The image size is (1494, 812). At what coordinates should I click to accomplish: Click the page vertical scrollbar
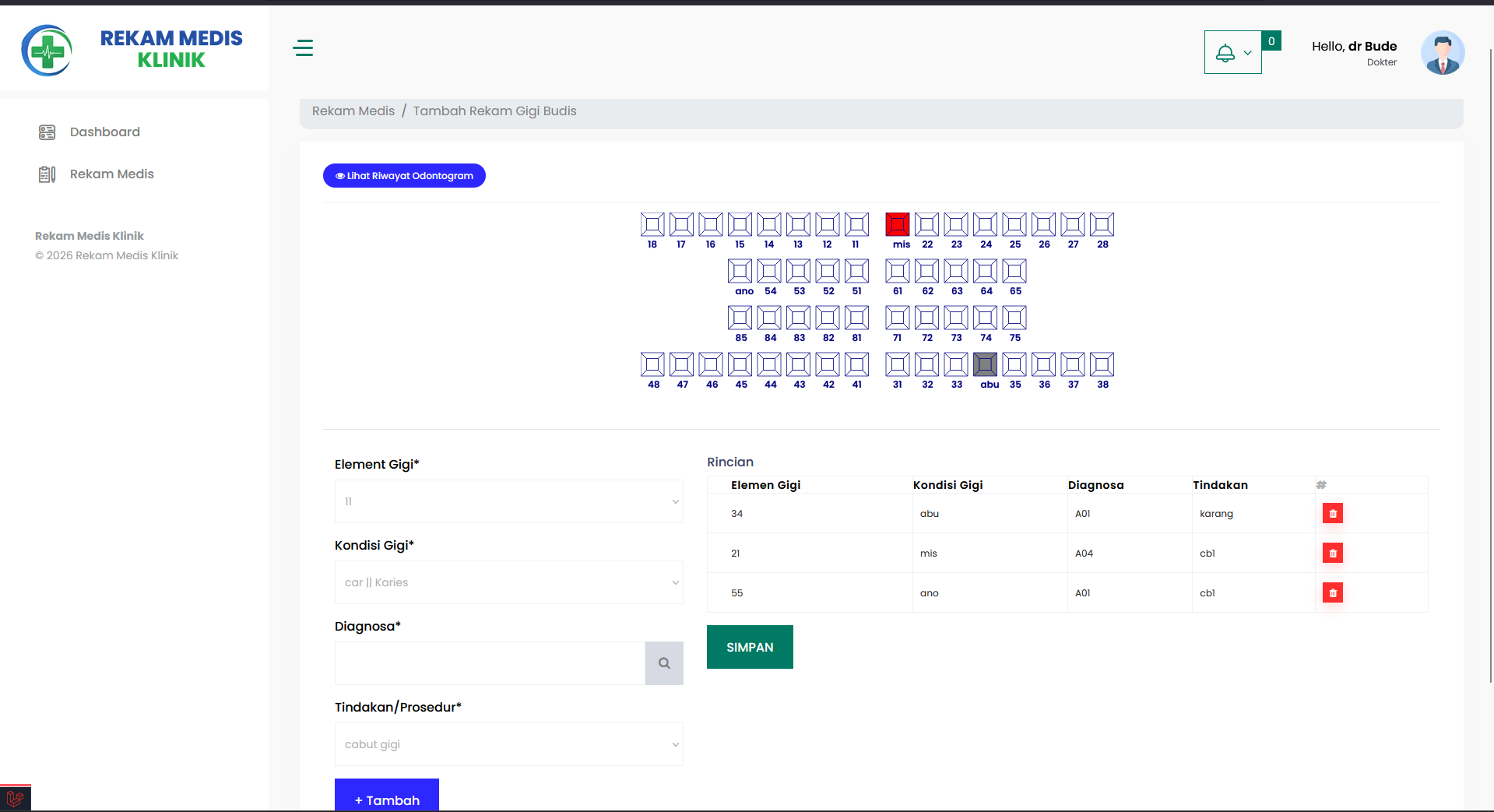[1490, 366]
